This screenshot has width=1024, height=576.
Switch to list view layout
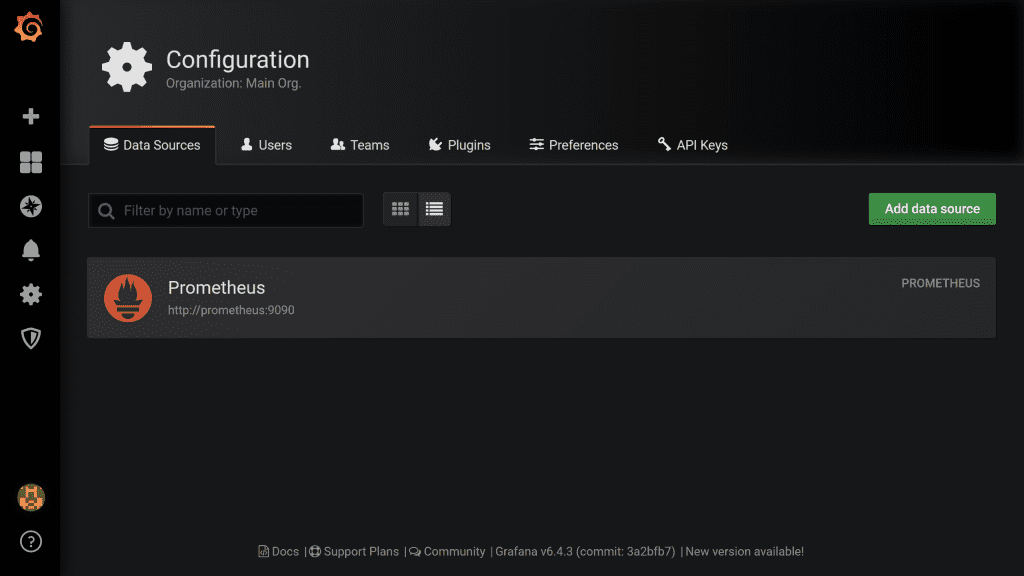pos(434,210)
